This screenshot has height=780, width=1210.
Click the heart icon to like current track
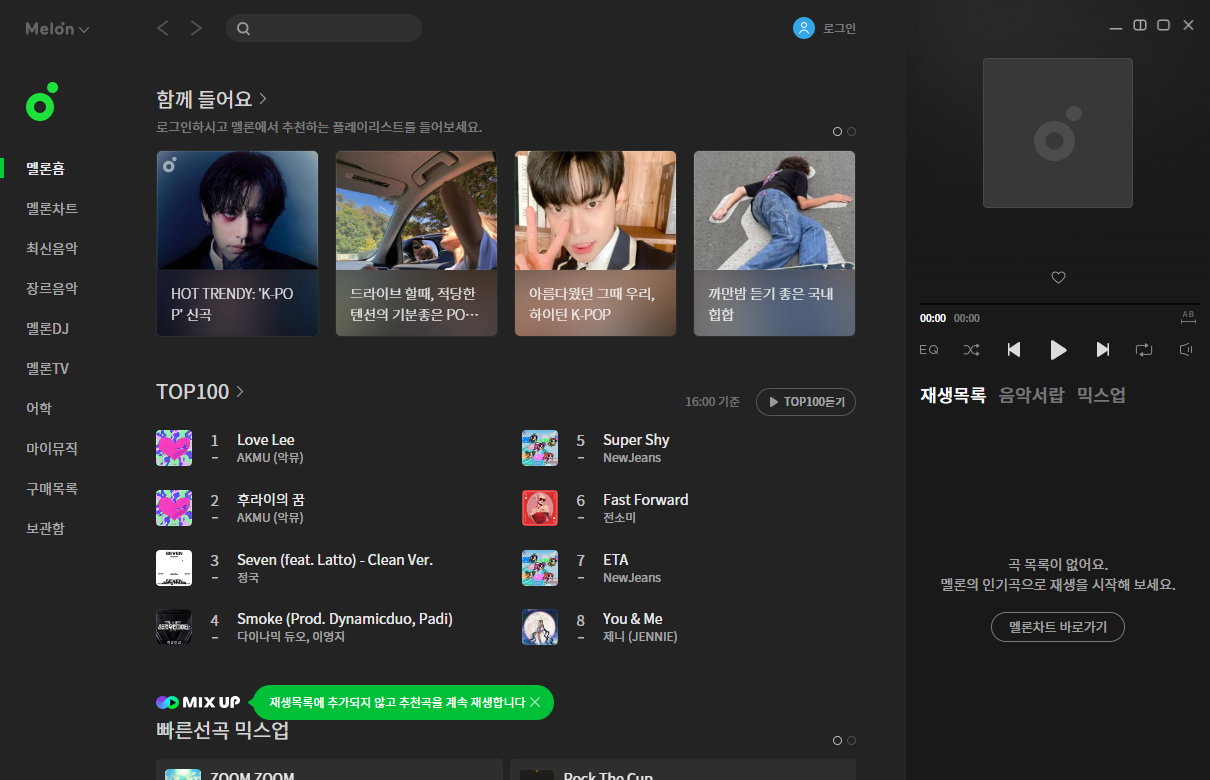(x=1058, y=277)
